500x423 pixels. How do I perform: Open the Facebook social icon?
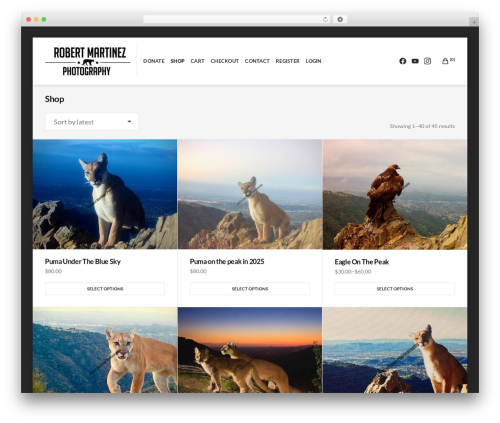[403, 61]
